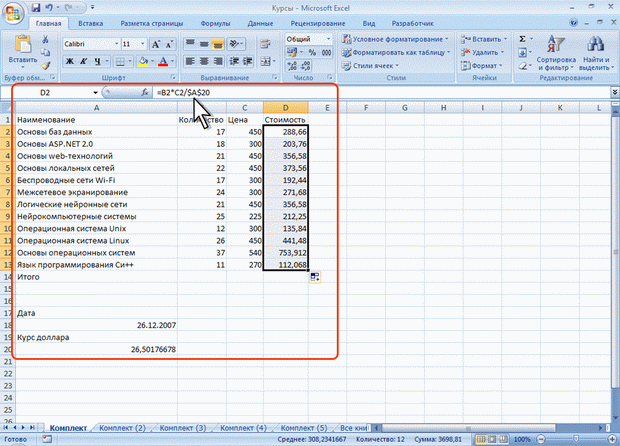The width and height of the screenshot is (620, 446).
Task: Expand the Name Box dropdown arrow
Action: [x=95, y=92]
